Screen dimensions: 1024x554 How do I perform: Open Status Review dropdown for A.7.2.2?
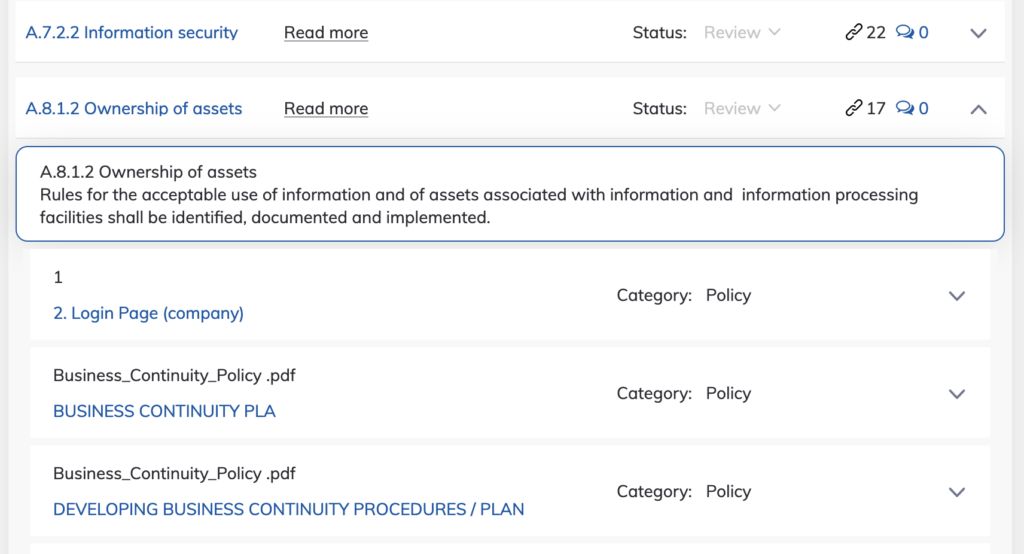point(742,32)
